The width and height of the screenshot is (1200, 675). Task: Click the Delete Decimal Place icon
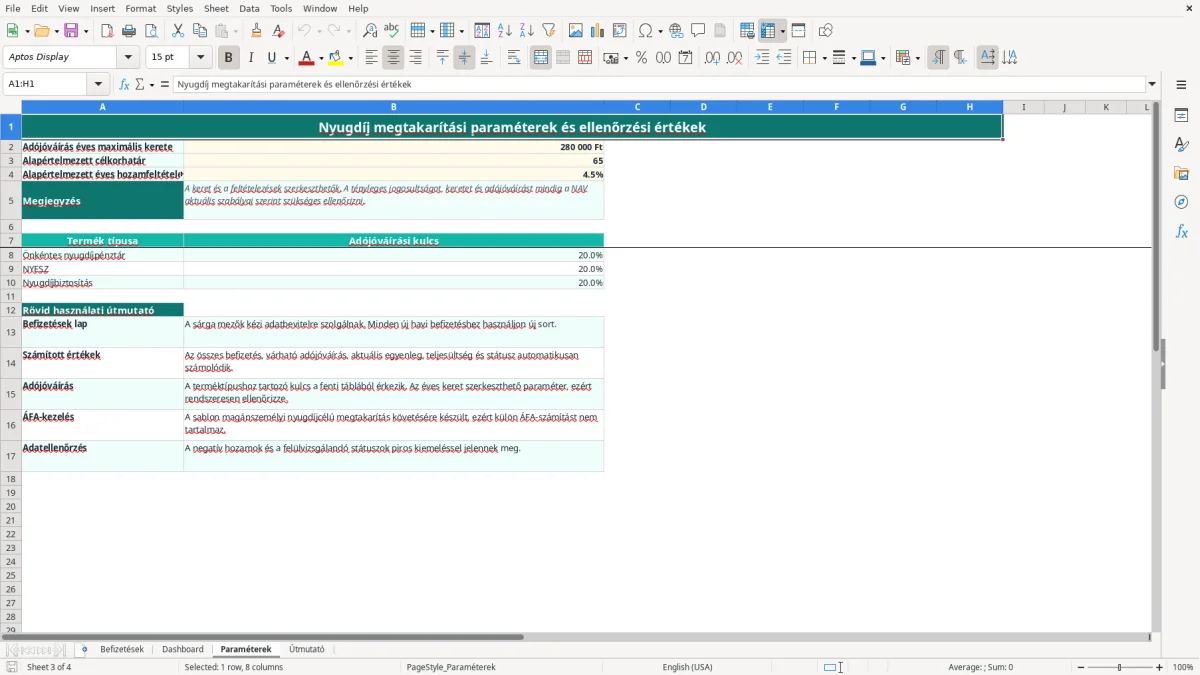tap(735, 57)
